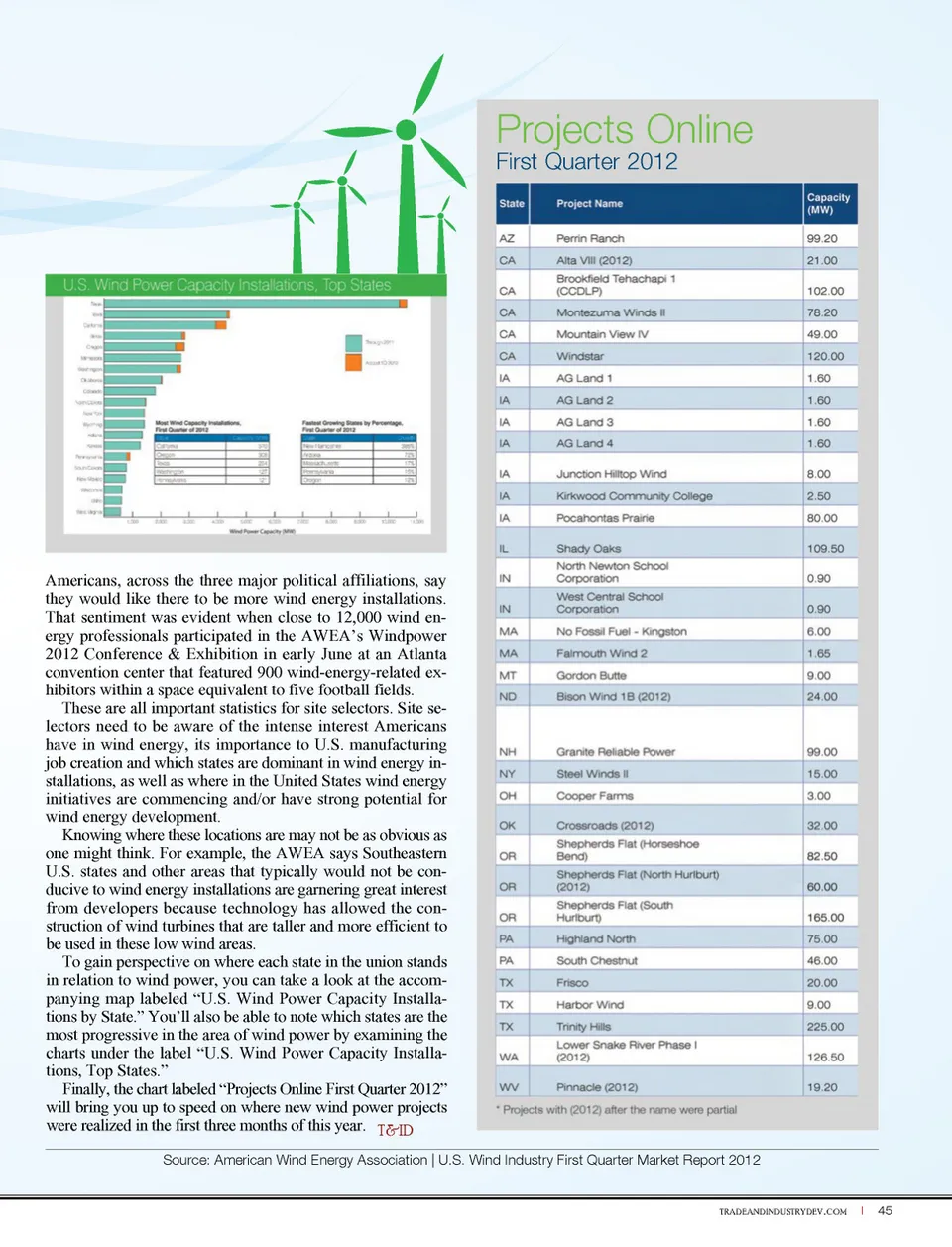This screenshot has width=952, height=1247.
Task: Click the "Fastest Growing States by Percentage" inset table
Action: pos(358,454)
